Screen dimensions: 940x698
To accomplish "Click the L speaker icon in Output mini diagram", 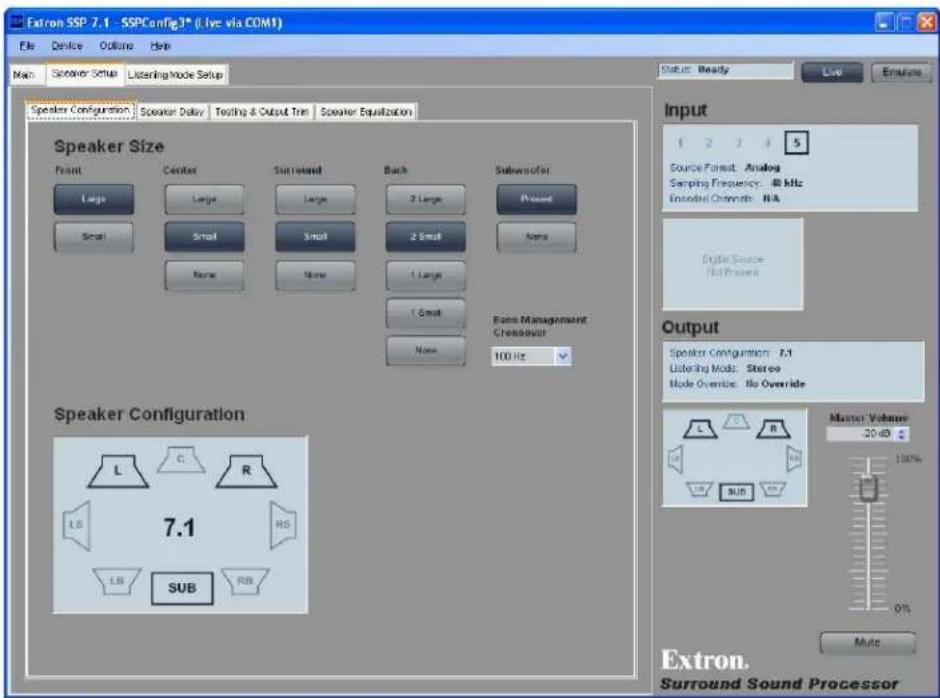I will pyautogui.click(x=700, y=429).
